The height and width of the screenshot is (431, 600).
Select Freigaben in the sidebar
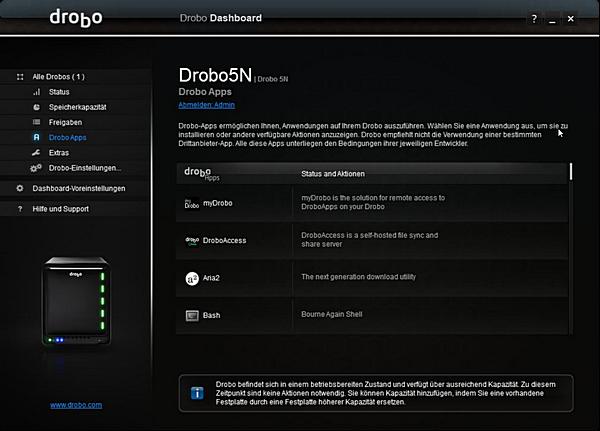pyautogui.click(x=65, y=122)
